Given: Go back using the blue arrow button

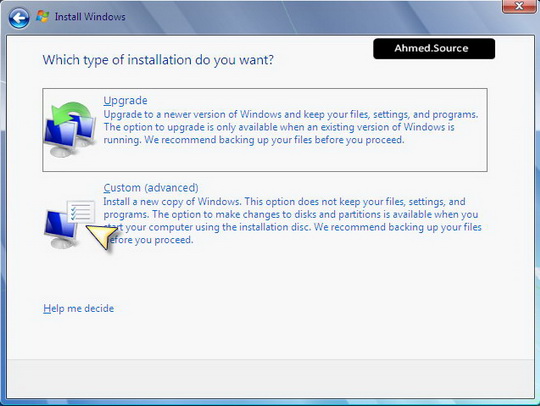Looking at the screenshot, I should (x=19, y=18).
